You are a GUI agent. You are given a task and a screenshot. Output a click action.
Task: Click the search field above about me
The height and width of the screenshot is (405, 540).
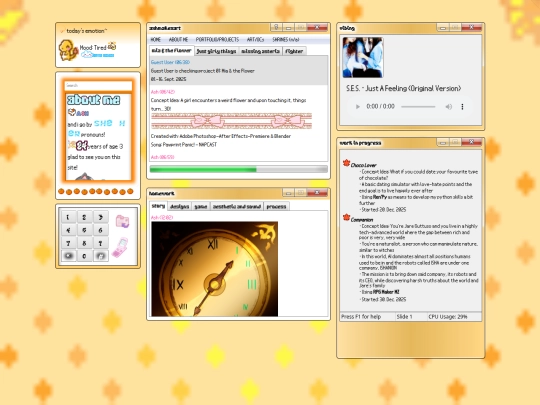click(98, 85)
